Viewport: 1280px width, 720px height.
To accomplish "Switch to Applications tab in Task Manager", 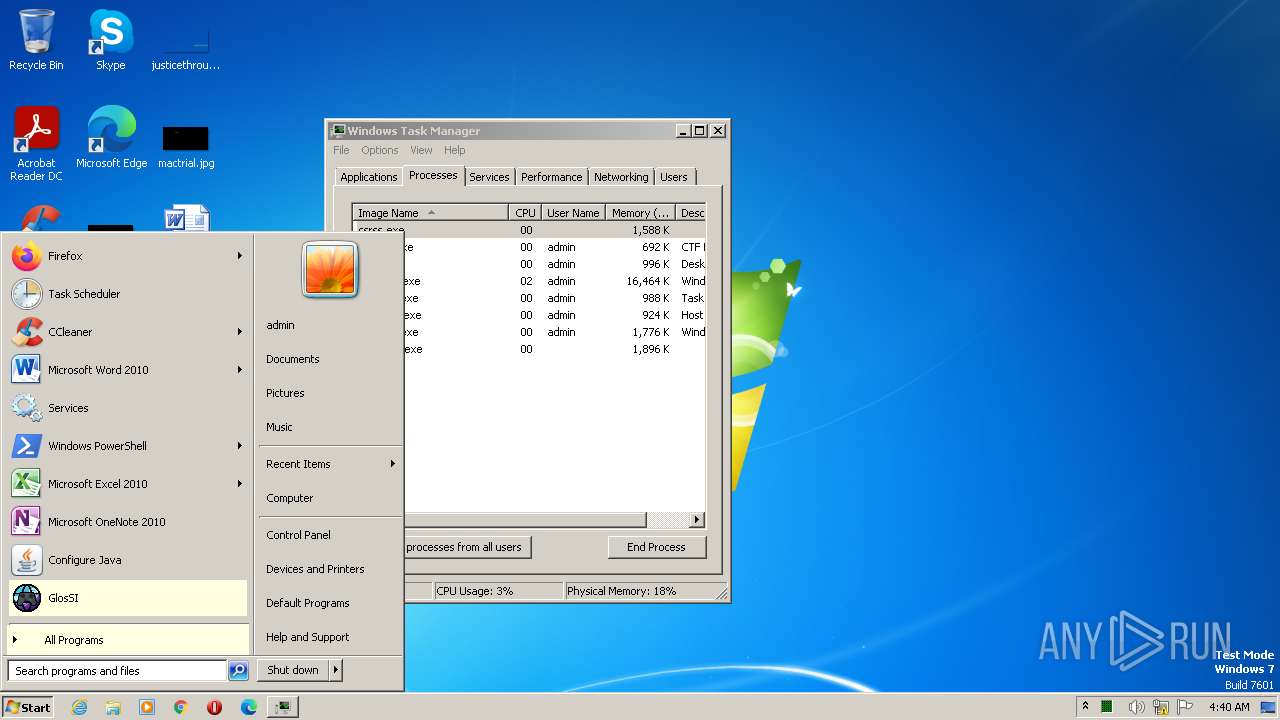I will coord(369,177).
